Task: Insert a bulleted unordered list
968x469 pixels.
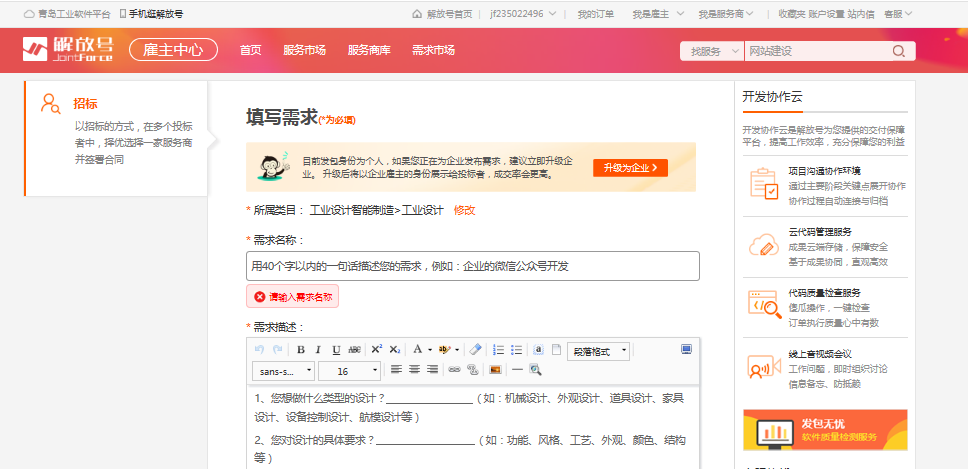Action: click(517, 350)
